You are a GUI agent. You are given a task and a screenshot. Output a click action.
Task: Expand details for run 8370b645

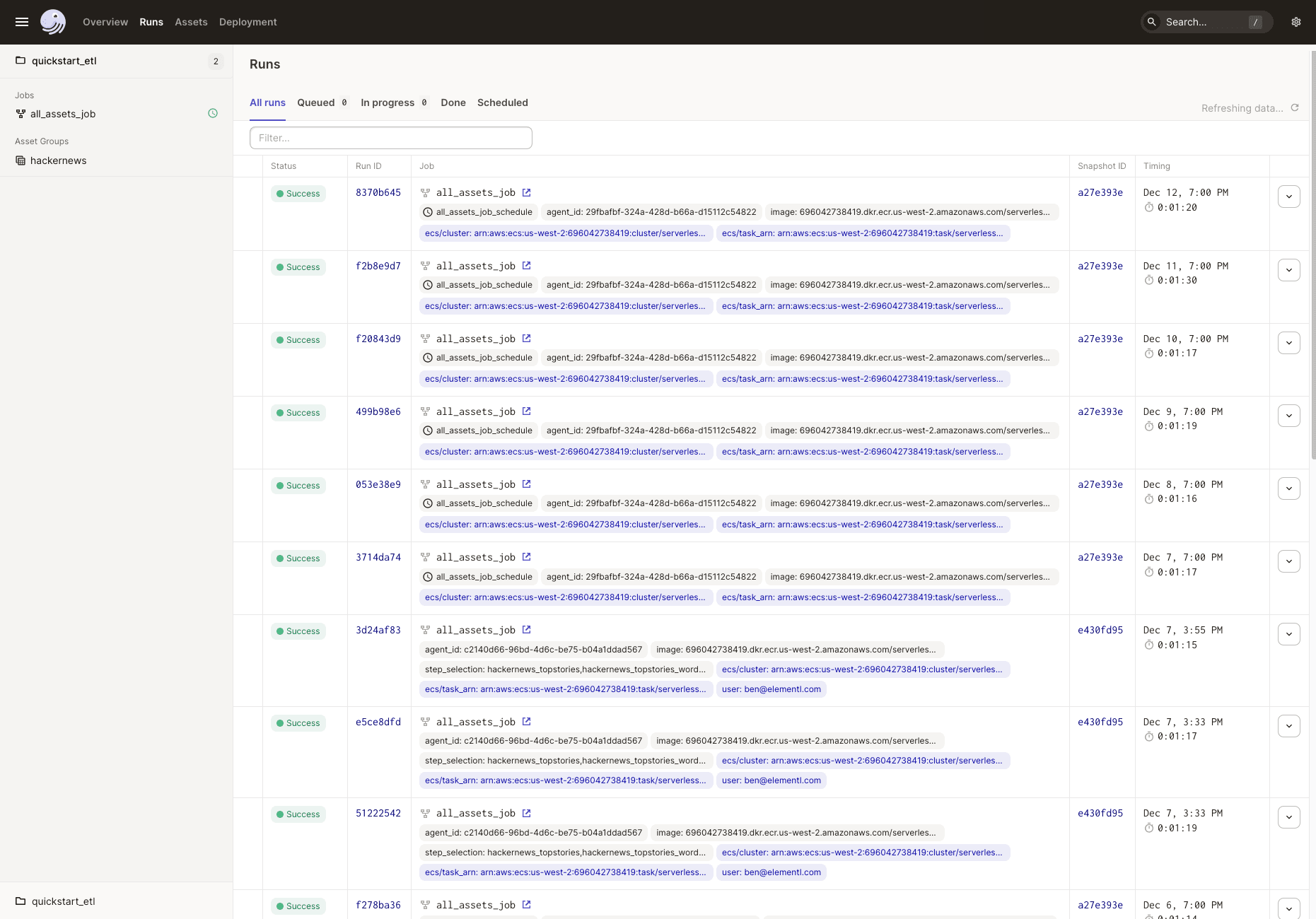point(1289,197)
